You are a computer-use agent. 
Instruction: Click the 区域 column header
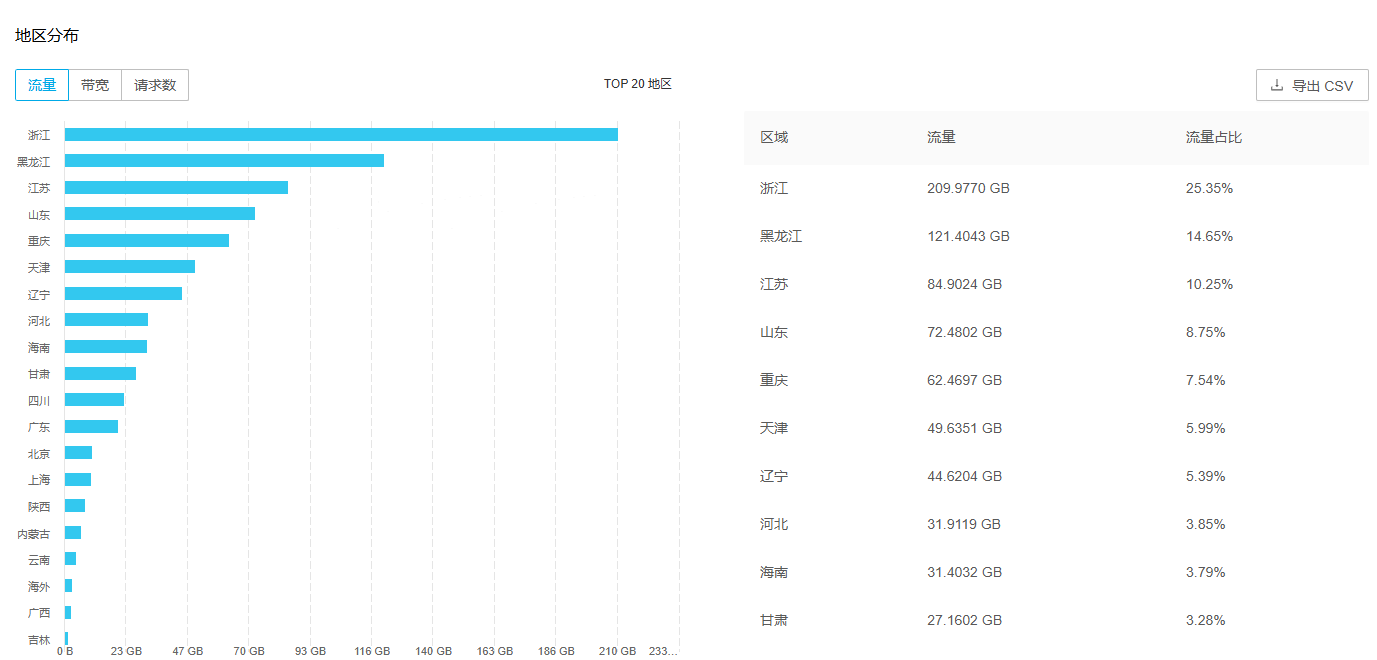(x=774, y=137)
